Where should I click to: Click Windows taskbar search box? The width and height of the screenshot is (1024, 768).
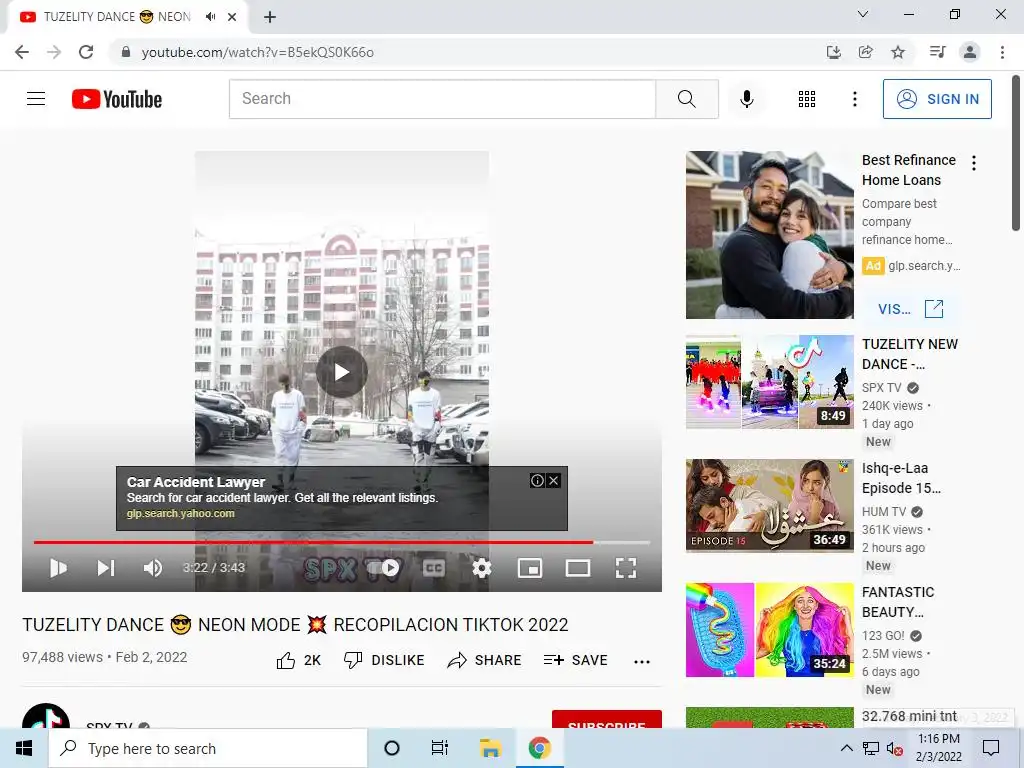(x=208, y=748)
